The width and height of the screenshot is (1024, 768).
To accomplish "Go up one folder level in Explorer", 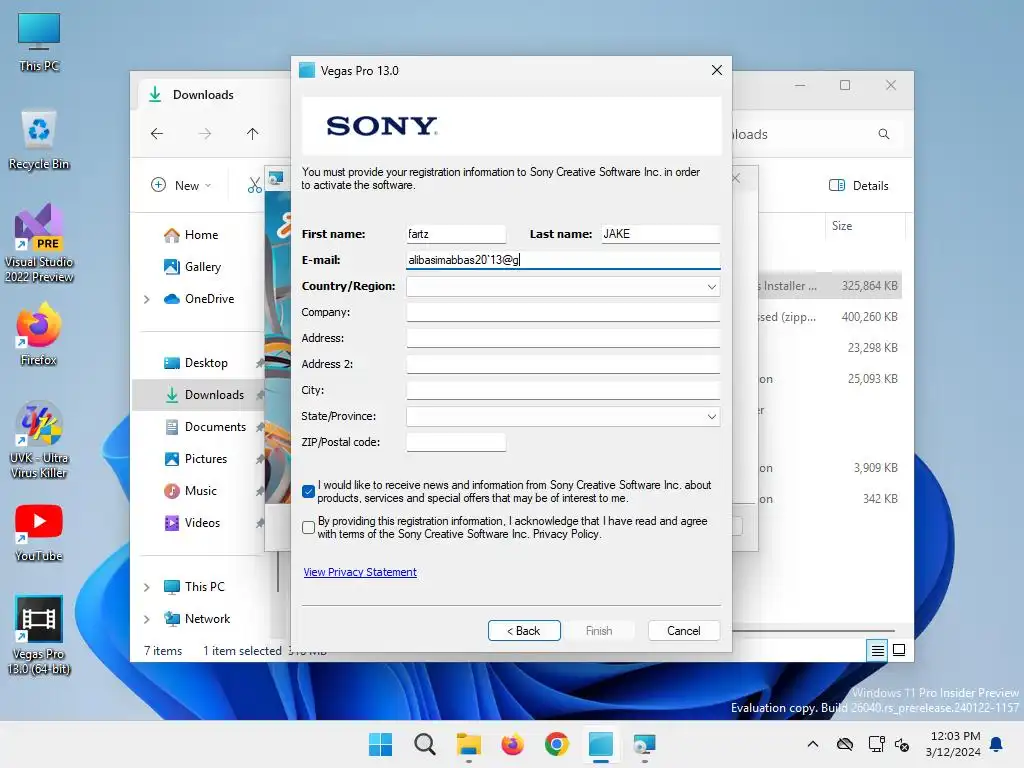I will pos(253,134).
